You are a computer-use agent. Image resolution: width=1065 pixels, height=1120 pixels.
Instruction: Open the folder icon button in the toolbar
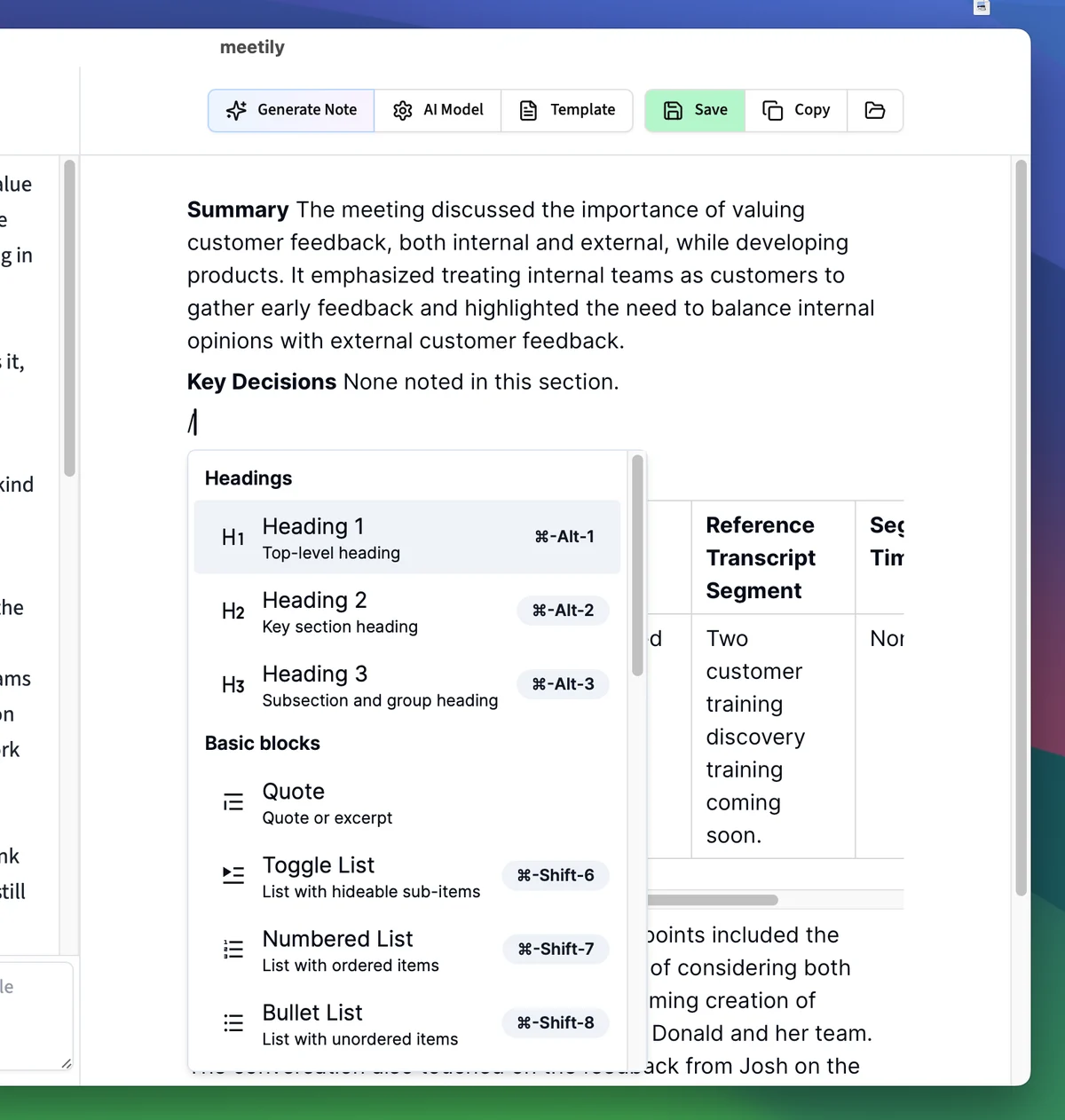pyautogui.click(x=875, y=110)
